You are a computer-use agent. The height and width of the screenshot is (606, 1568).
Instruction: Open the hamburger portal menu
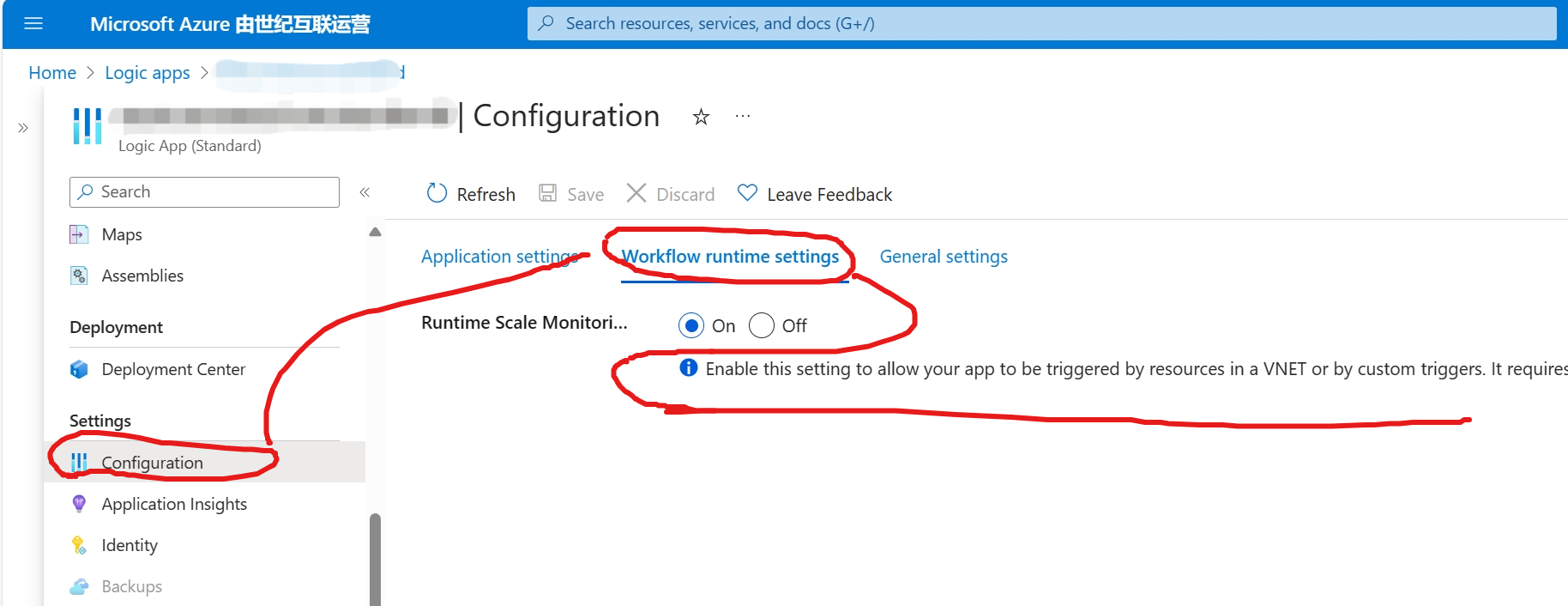pyautogui.click(x=33, y=23)
